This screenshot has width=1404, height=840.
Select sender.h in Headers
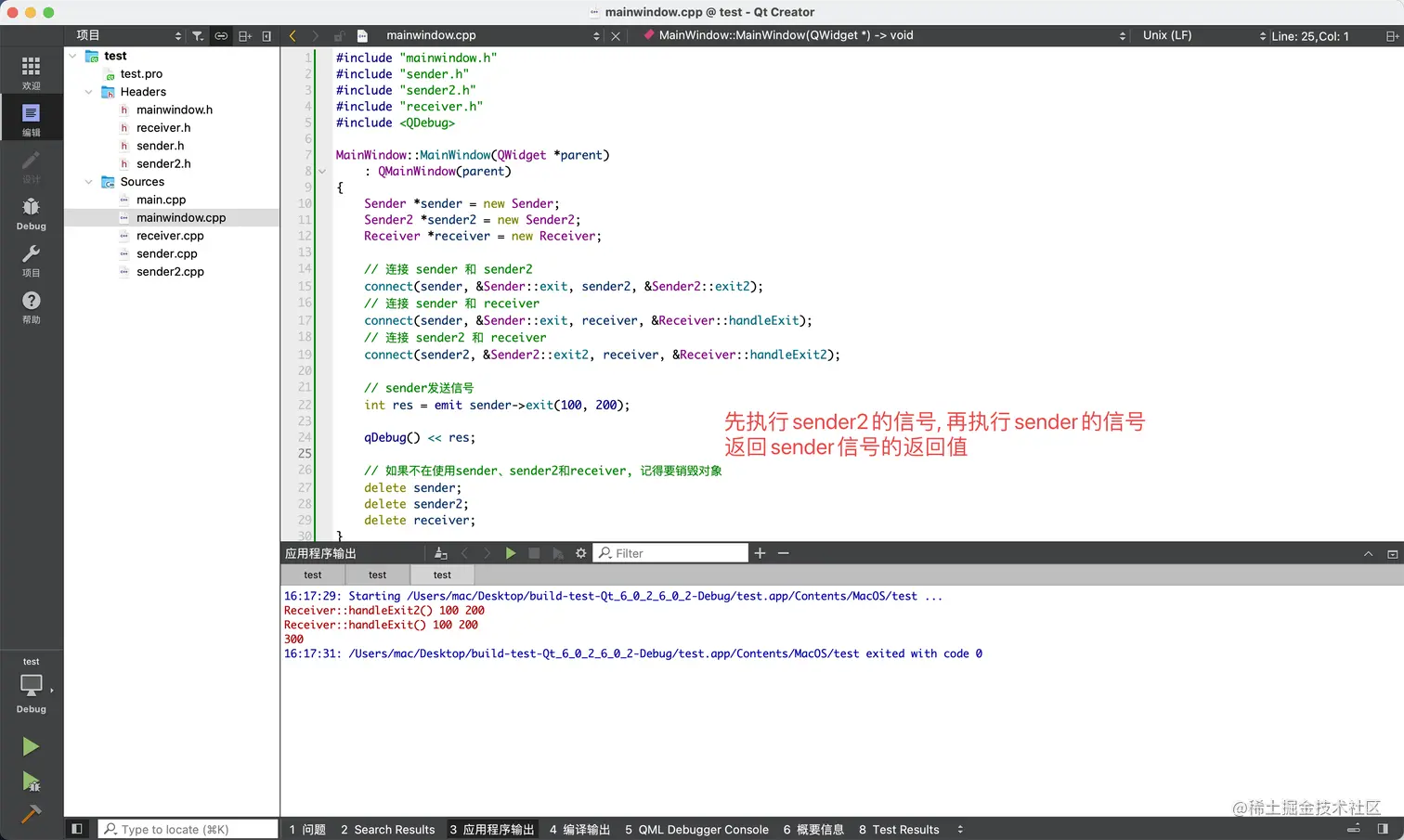click(160, 146)
